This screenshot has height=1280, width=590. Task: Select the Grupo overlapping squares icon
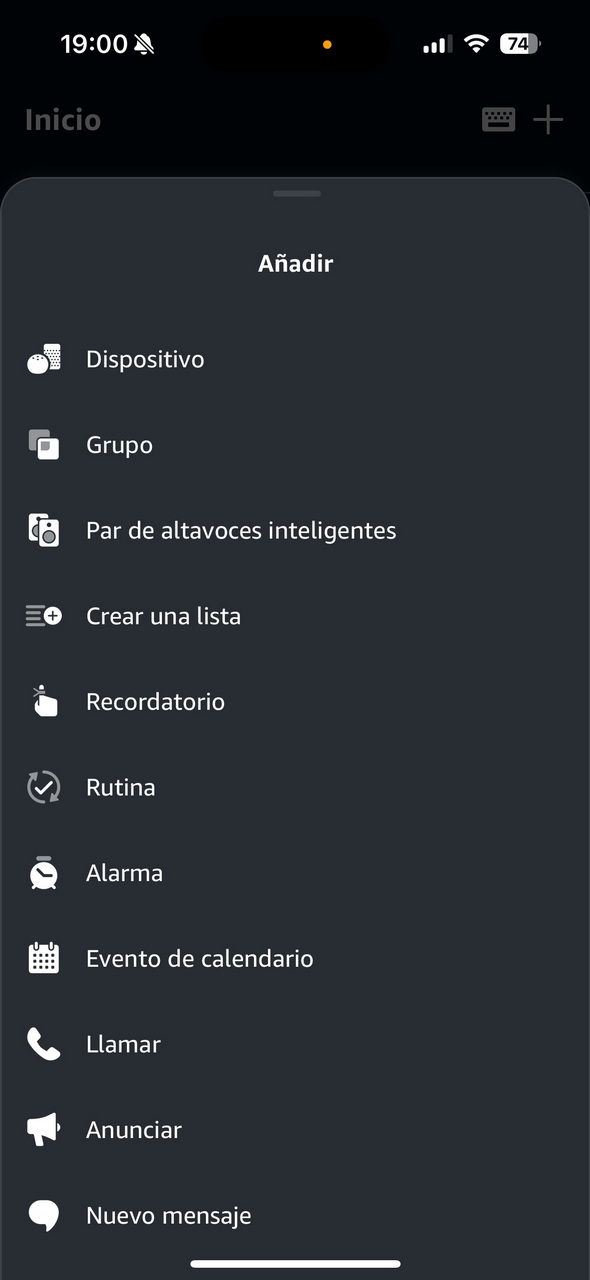(44, 445)
